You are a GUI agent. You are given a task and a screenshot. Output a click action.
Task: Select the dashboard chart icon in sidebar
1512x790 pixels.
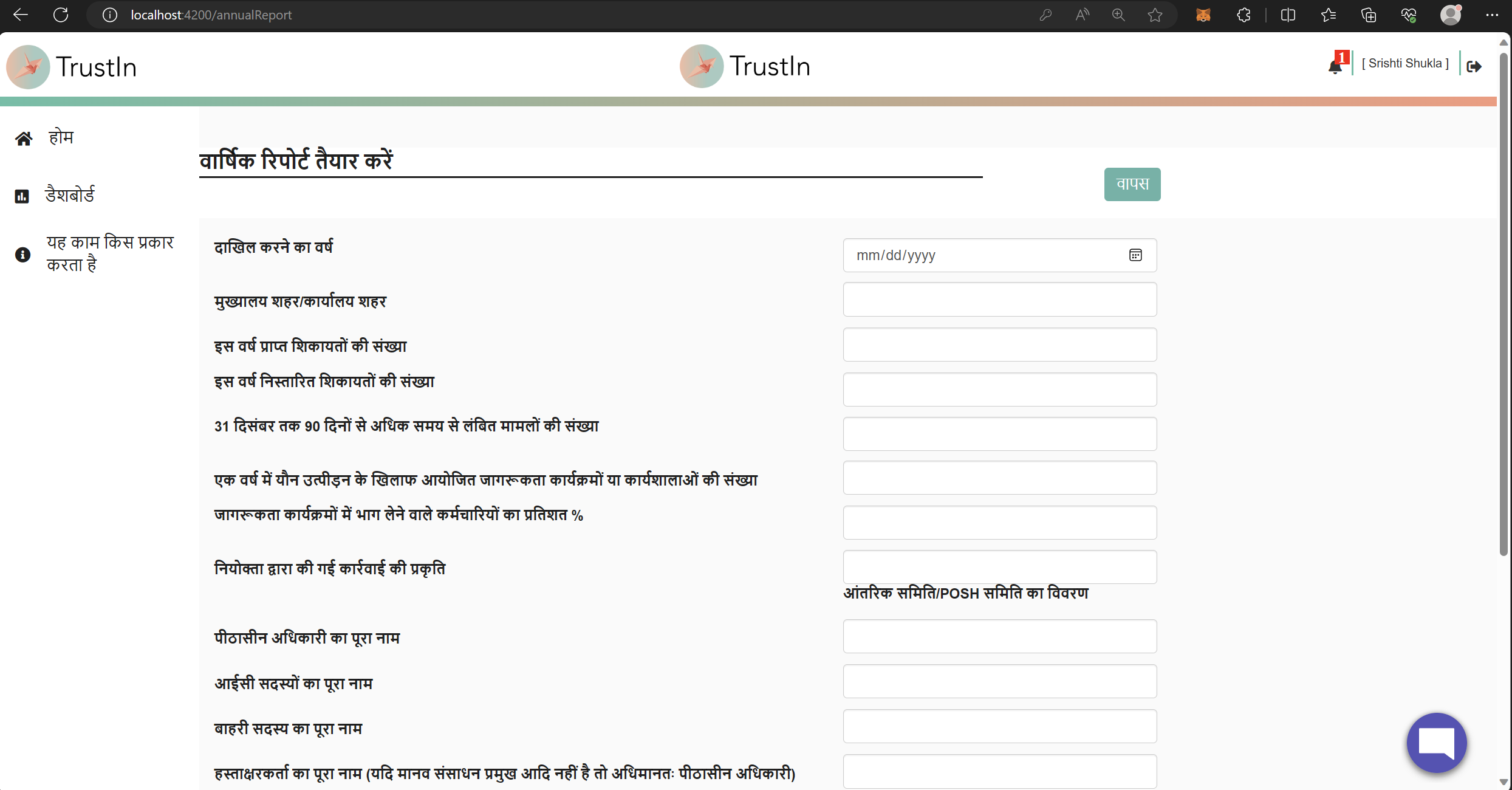(x=22, y=196)
